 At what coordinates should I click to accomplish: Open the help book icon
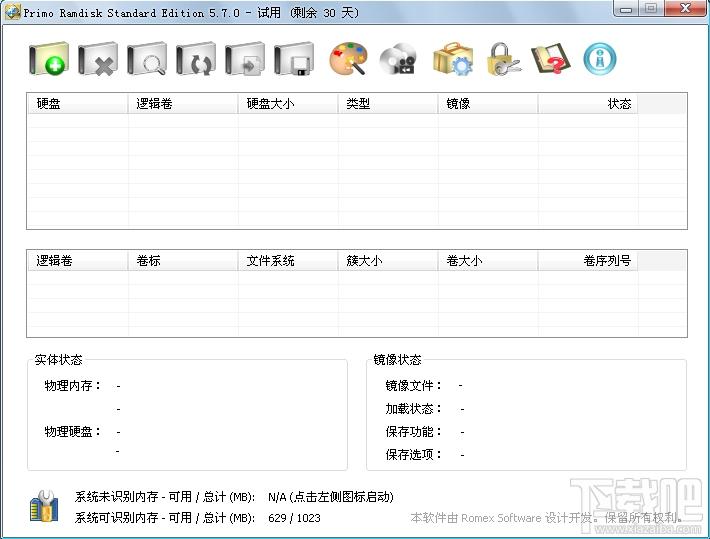tap(551, 59)
